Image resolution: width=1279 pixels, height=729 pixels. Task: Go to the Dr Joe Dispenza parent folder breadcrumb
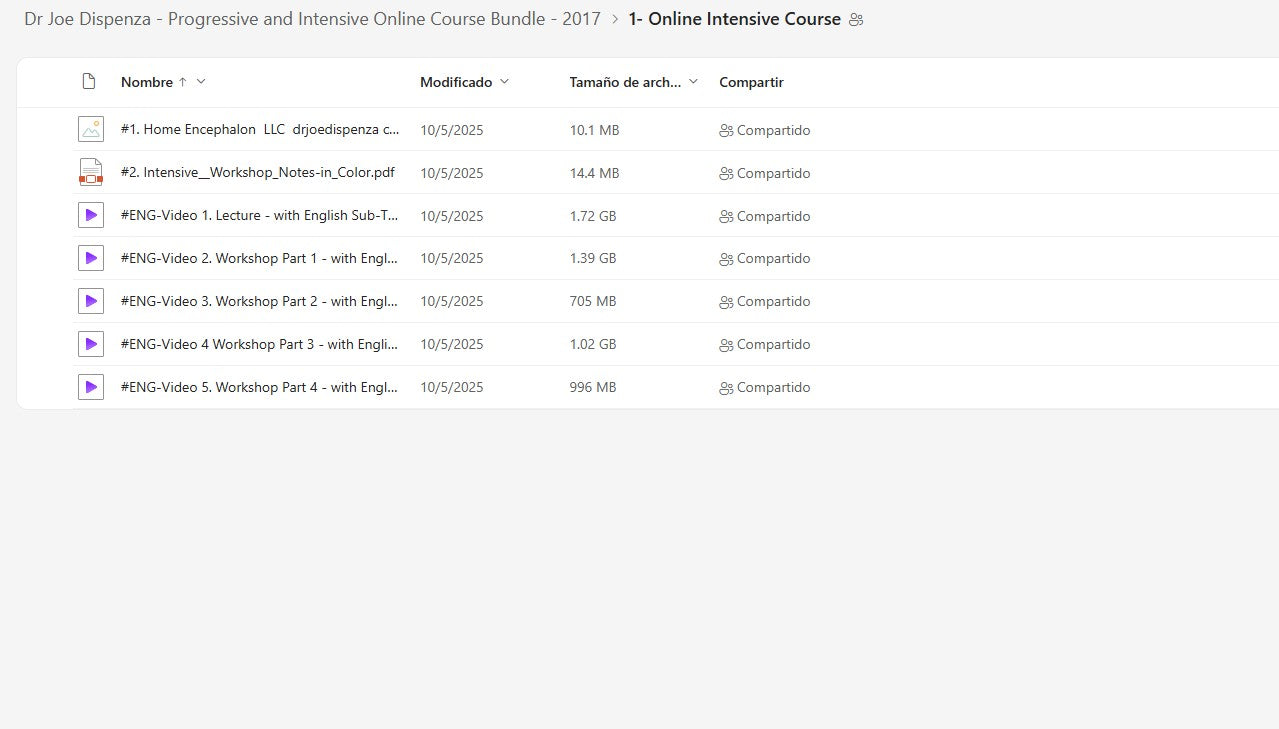click(x=312, y=19)
